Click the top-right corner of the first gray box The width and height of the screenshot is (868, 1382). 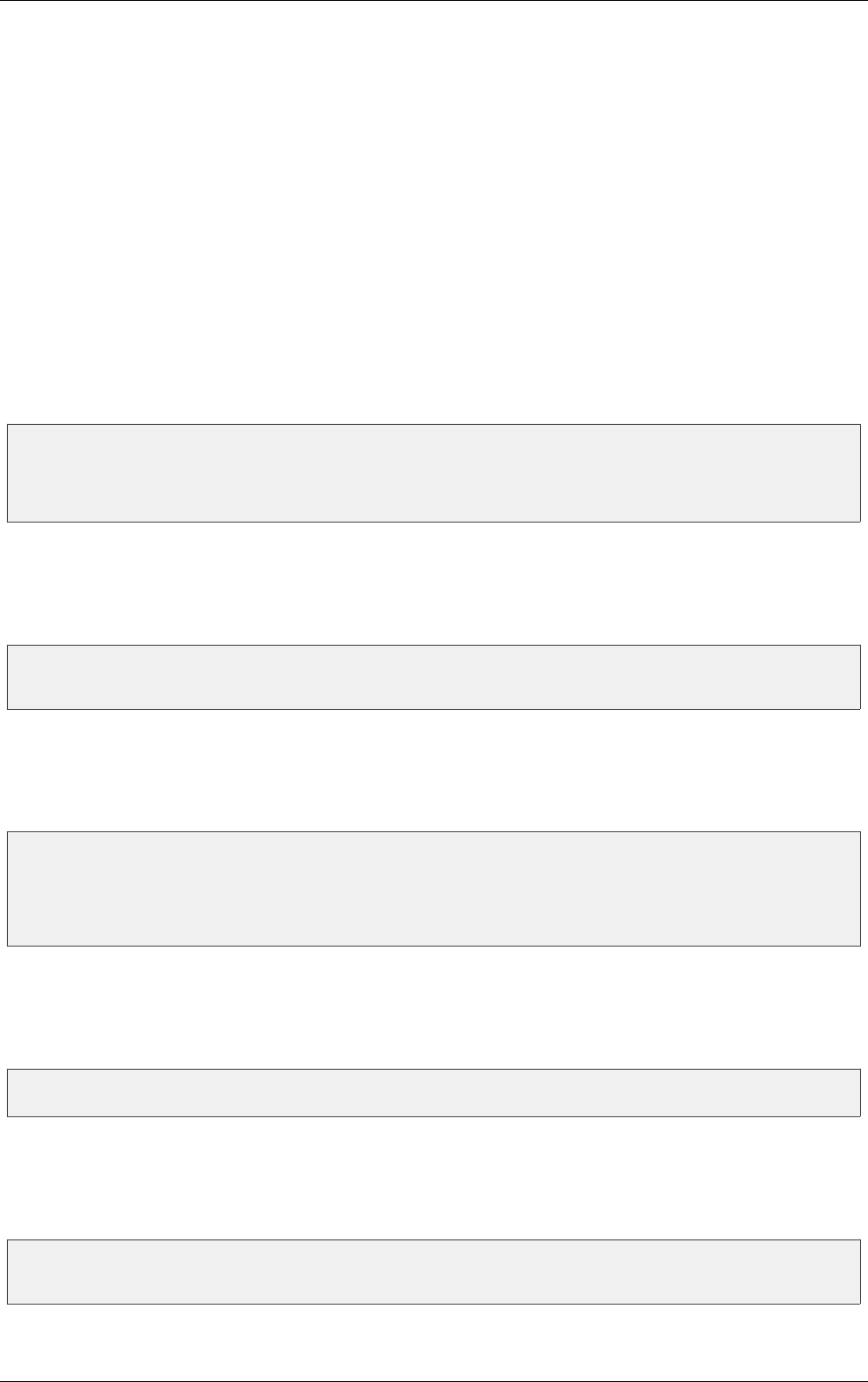point(859,426)
